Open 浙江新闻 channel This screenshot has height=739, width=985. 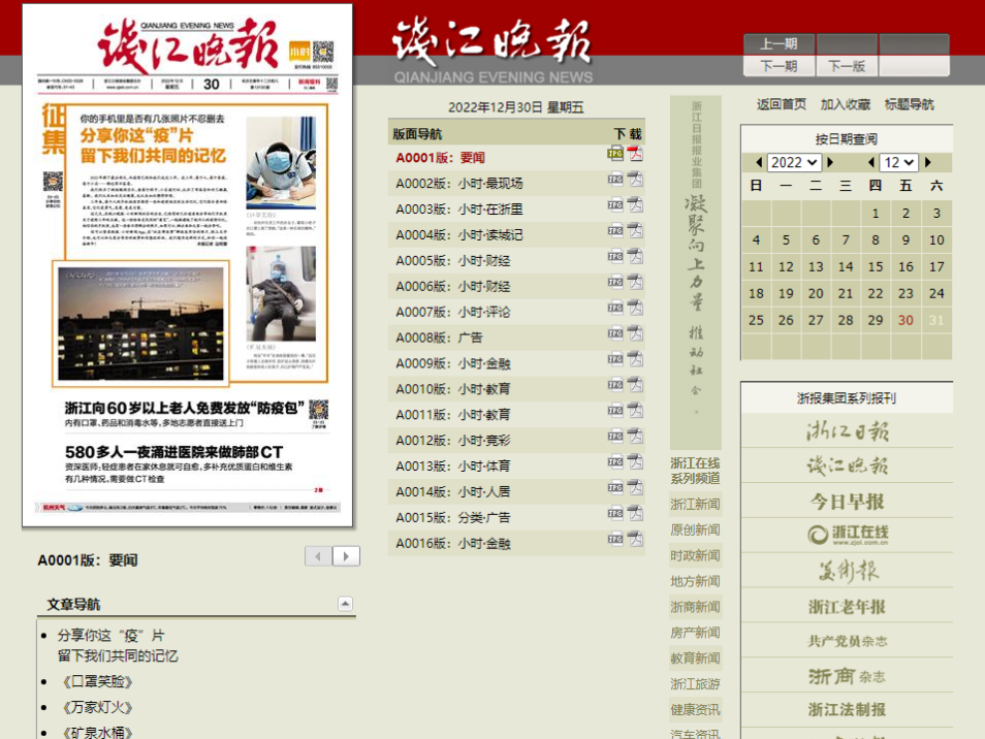point(695,504)
